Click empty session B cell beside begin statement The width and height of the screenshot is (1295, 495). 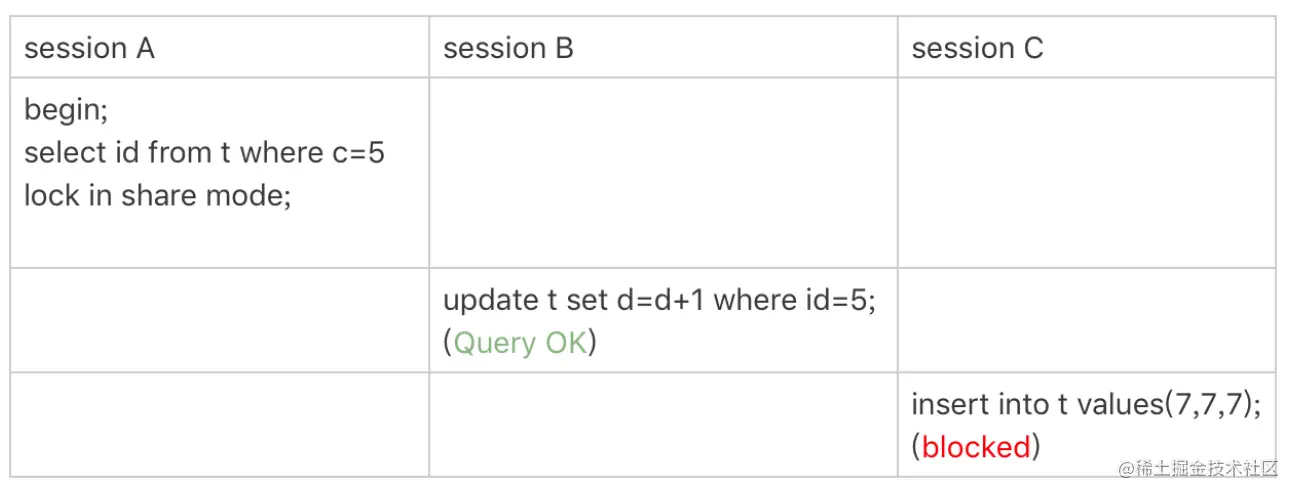tap(663, 172)
